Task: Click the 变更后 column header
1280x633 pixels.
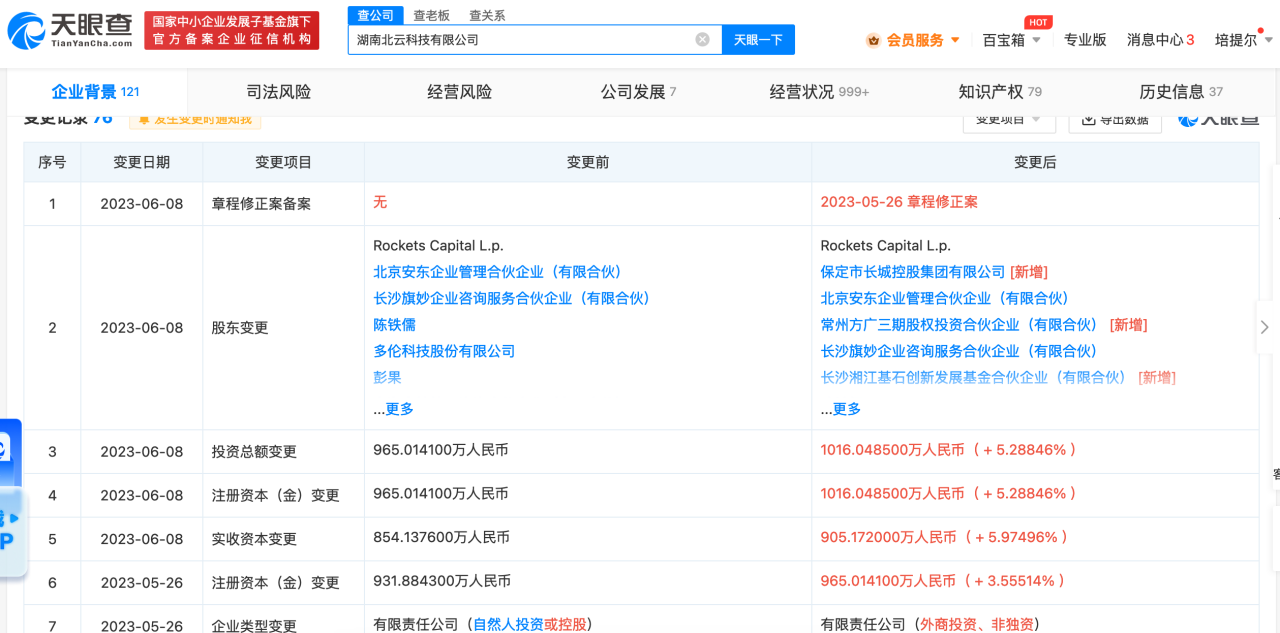Action: (1035, 162)
